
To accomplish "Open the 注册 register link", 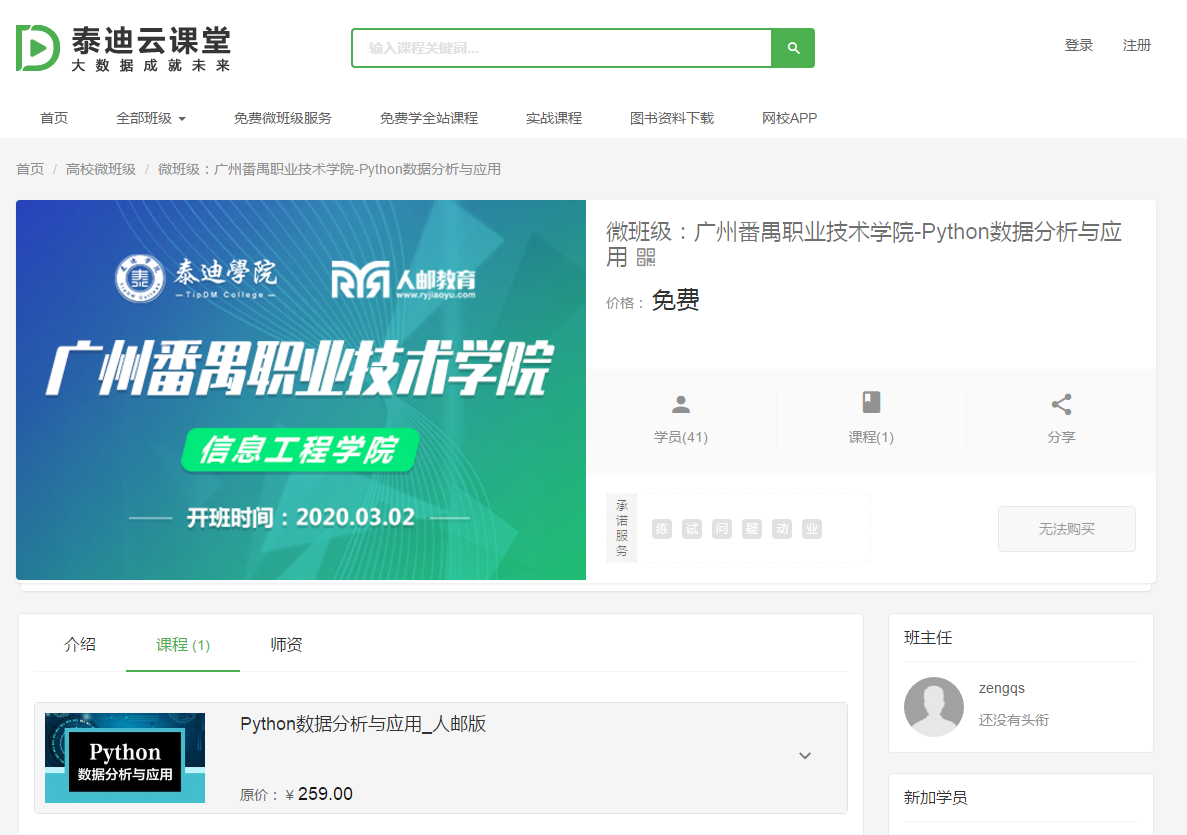I will pos(1136,45).
